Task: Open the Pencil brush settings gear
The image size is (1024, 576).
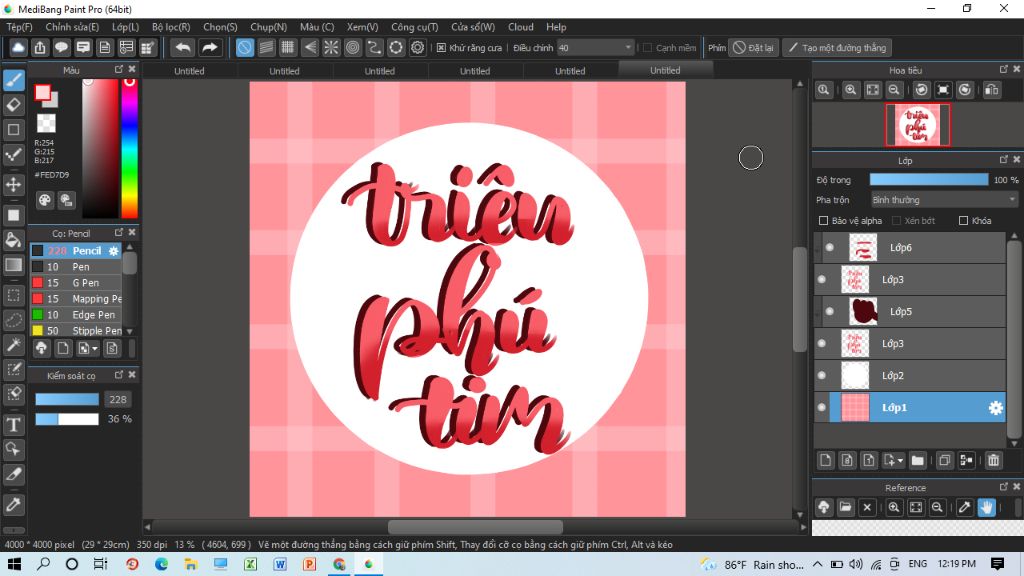Action: pyautogui.click(x=114, y=251)
